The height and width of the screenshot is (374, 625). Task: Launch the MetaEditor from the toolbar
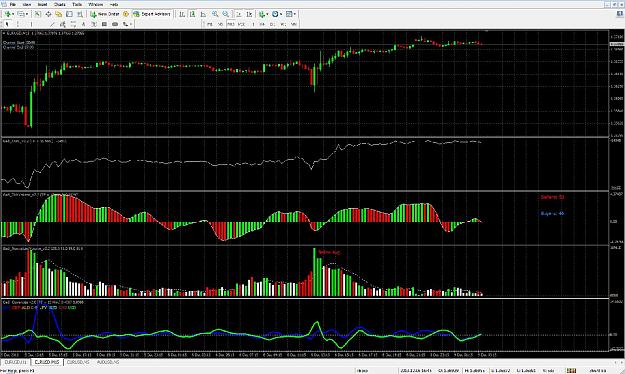pos(126,14)
